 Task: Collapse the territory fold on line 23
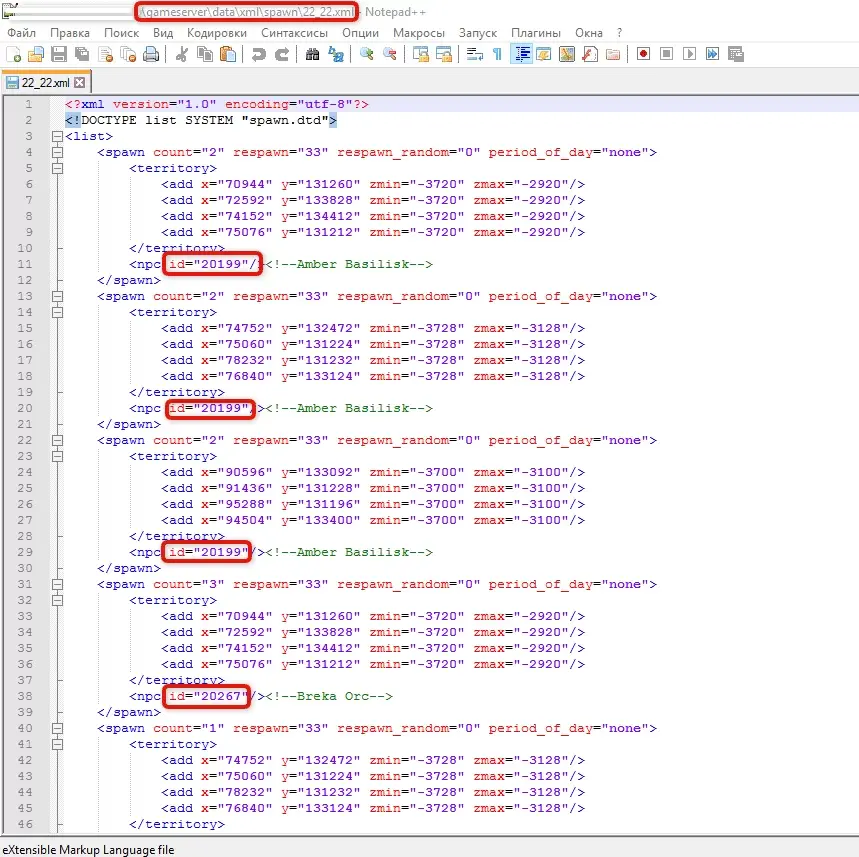tap(57, 456)
